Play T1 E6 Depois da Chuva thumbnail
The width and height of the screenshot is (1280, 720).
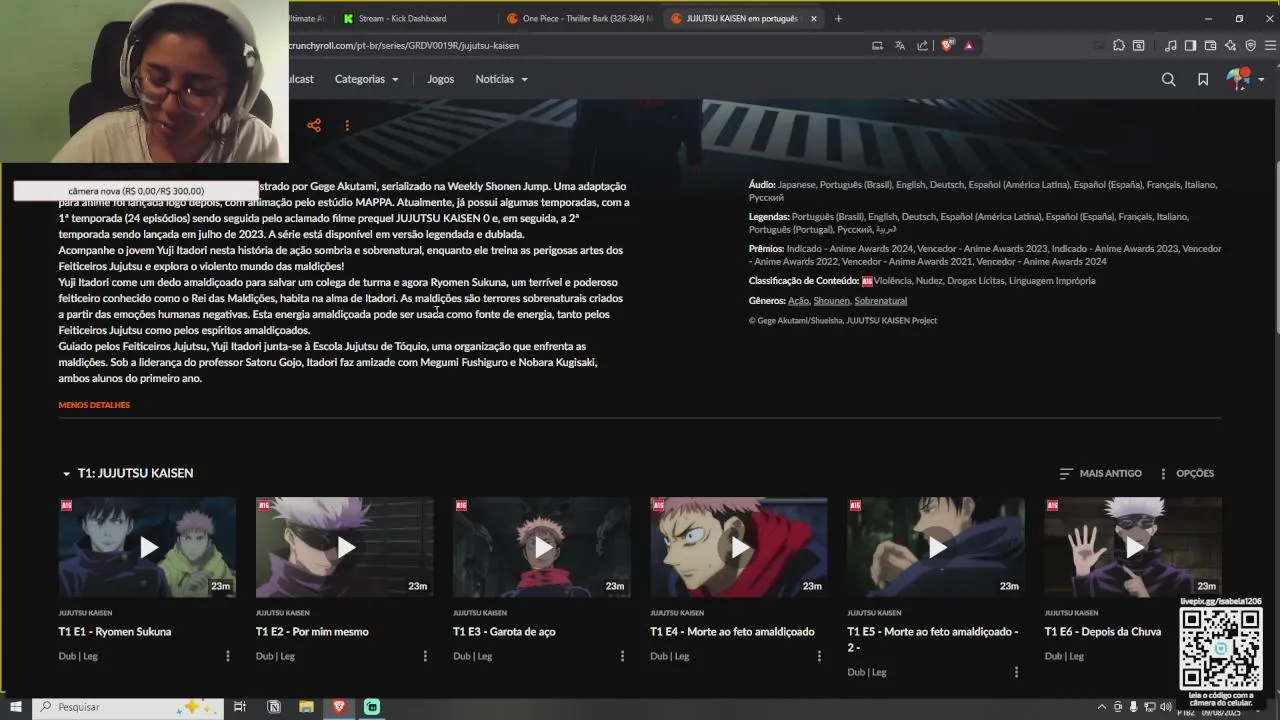click(1133, 547)
